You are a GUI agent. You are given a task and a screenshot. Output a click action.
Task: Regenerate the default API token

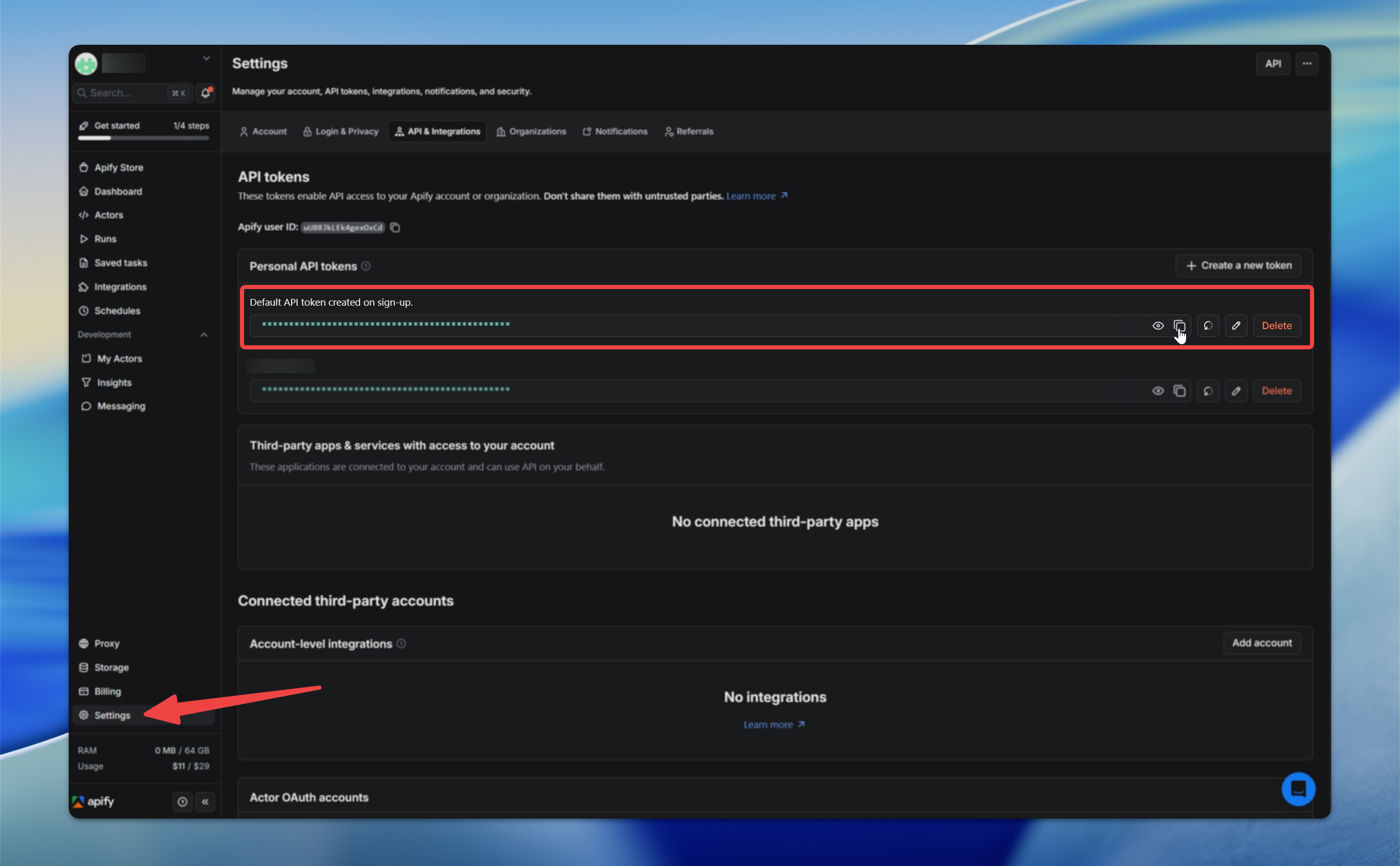[1207, 325]
